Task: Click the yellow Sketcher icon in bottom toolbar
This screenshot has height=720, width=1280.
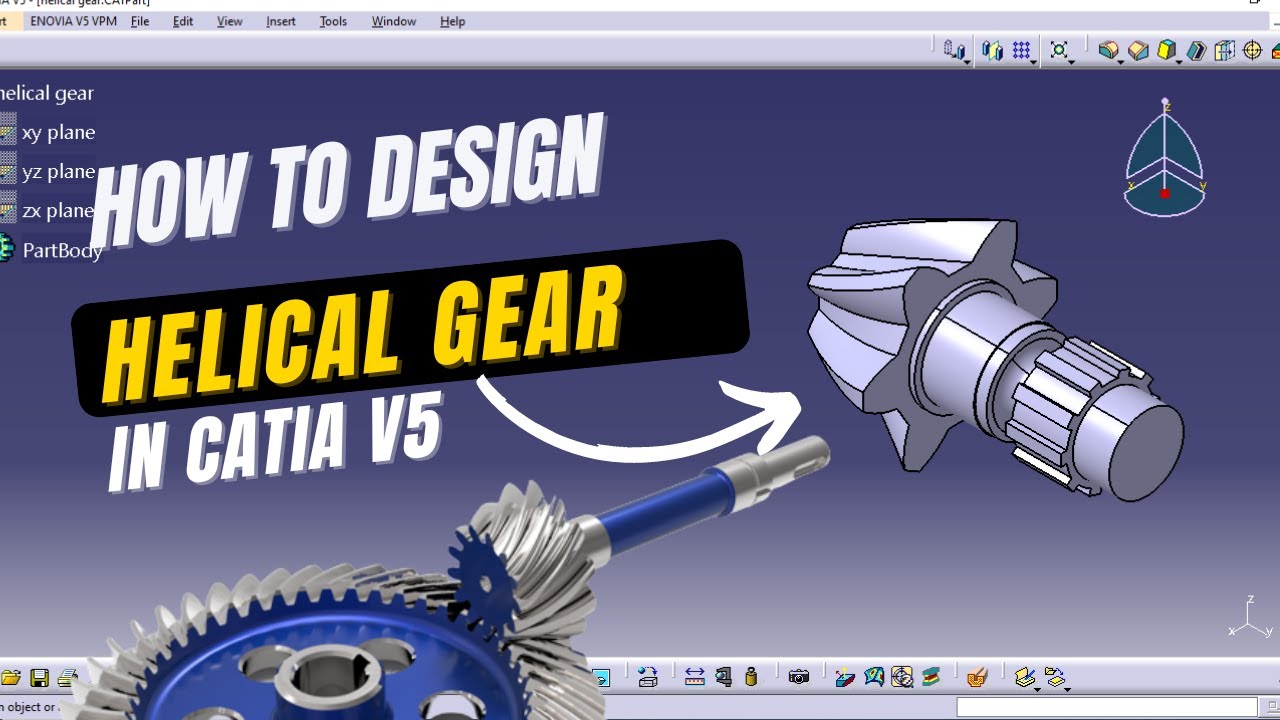Action: click(x=1024, y=677)
